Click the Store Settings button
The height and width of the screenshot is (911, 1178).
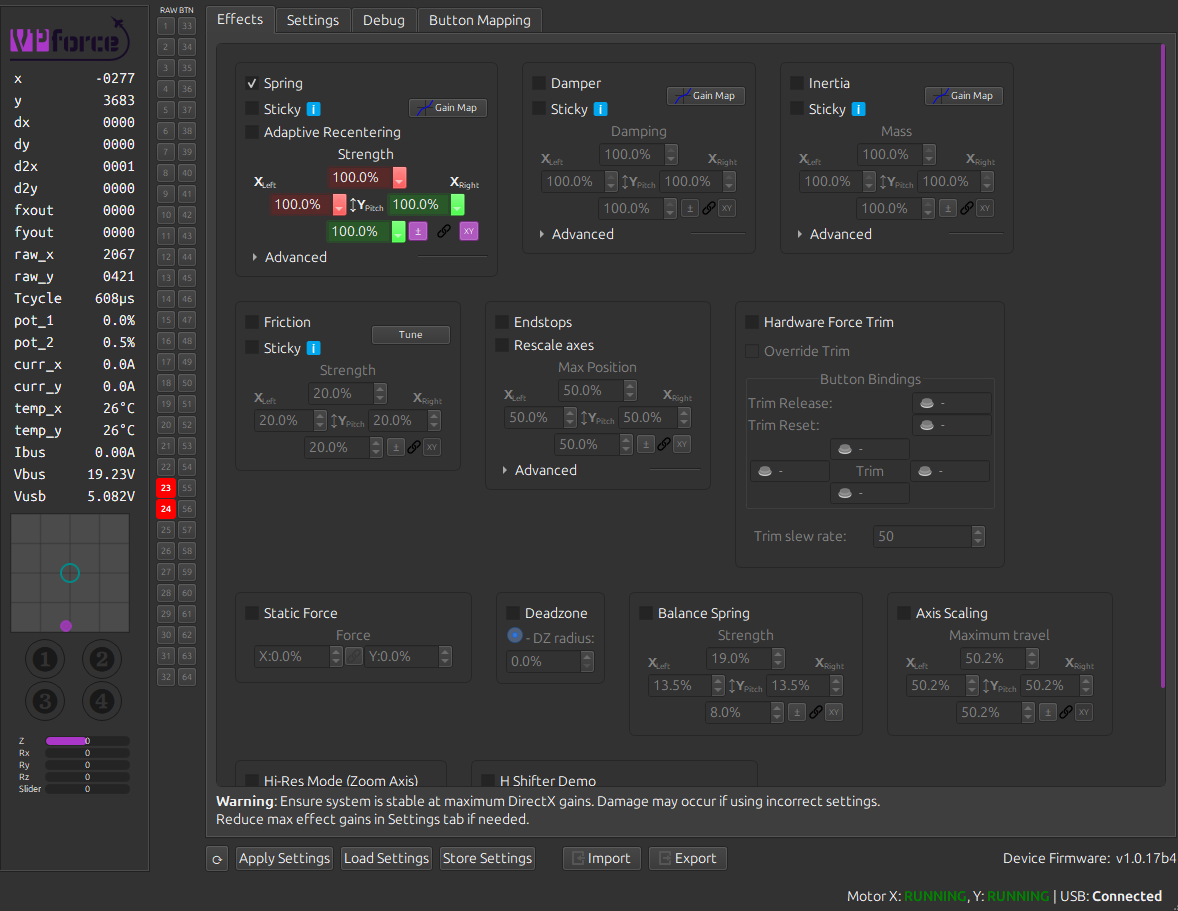click(487, 858)
